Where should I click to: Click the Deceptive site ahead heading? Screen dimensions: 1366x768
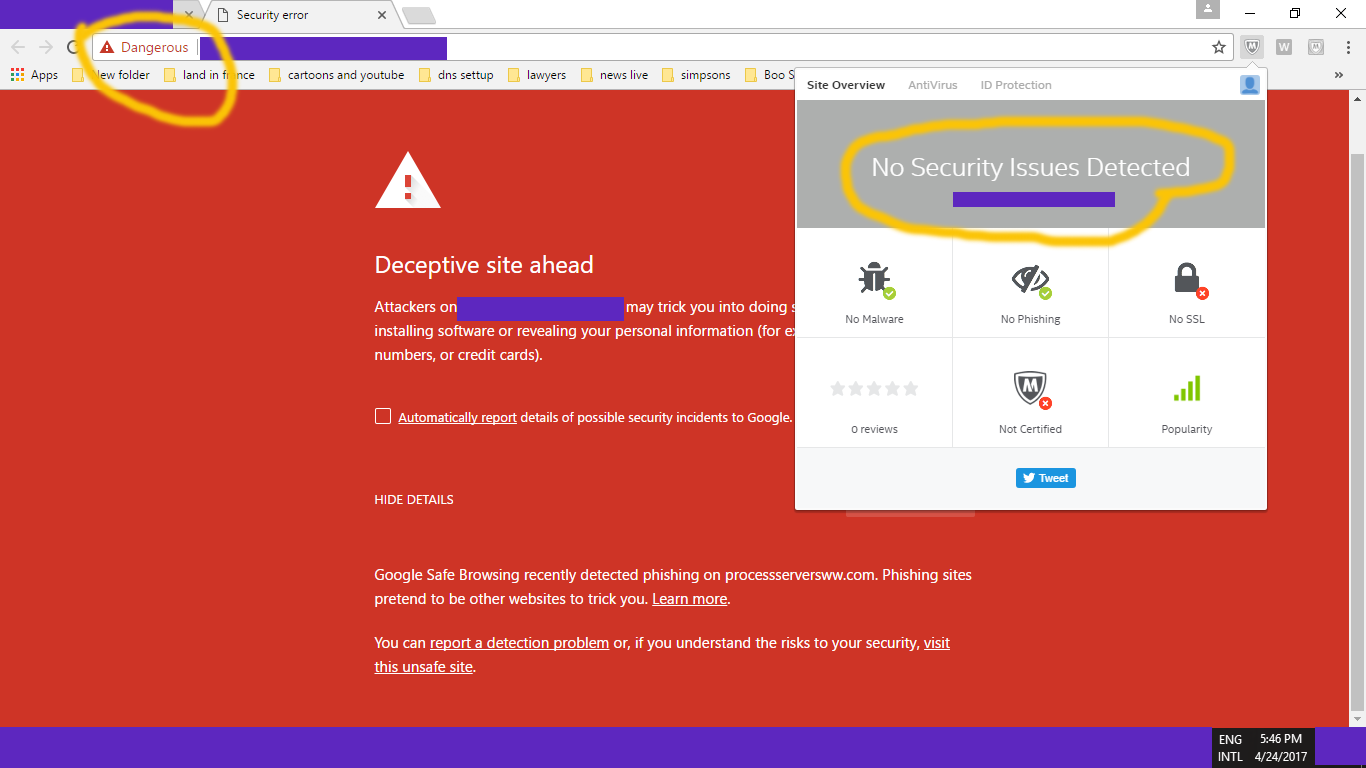coord(484,265)
